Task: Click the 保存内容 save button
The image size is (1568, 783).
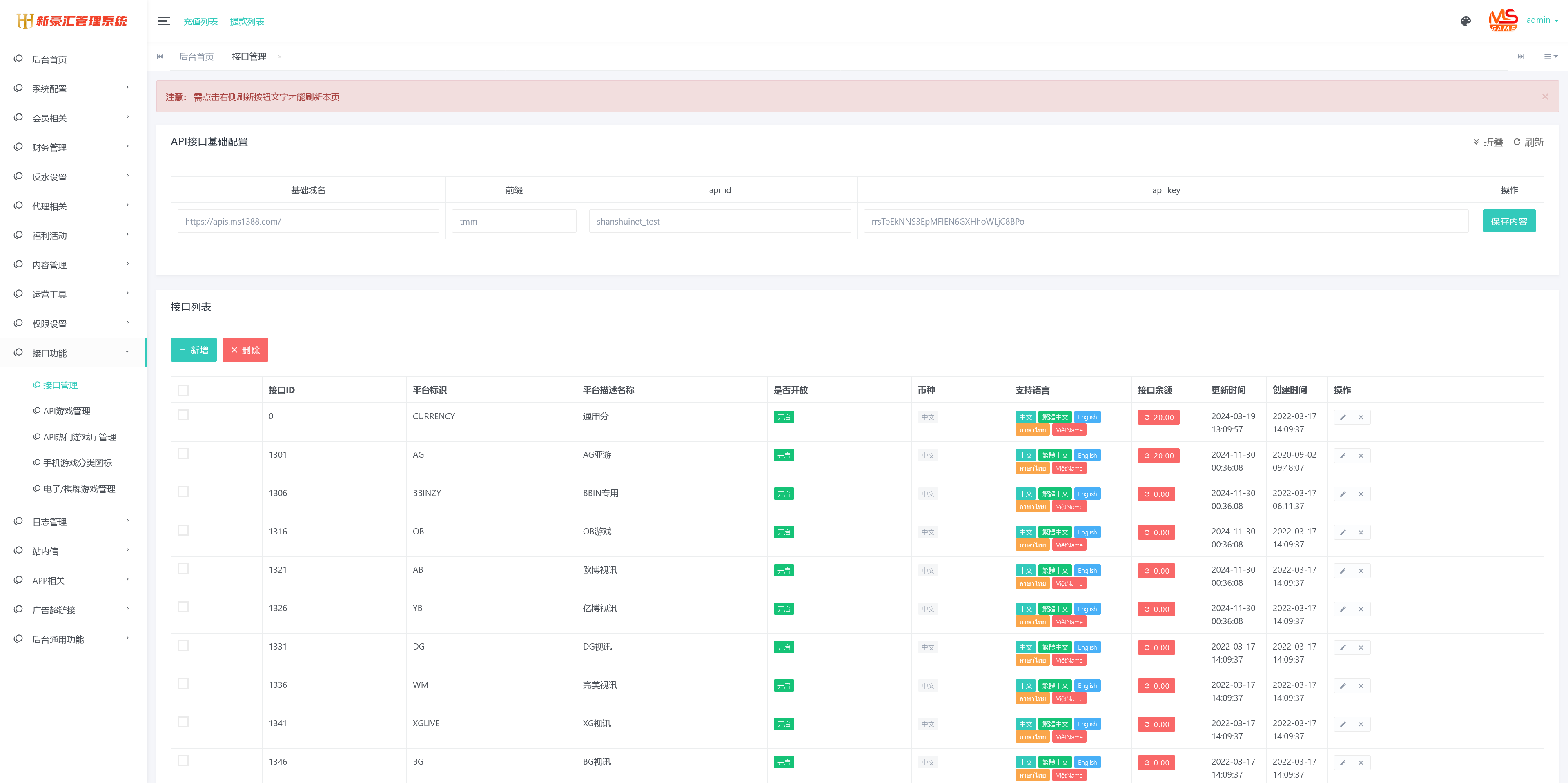Action: (1509, 221)
